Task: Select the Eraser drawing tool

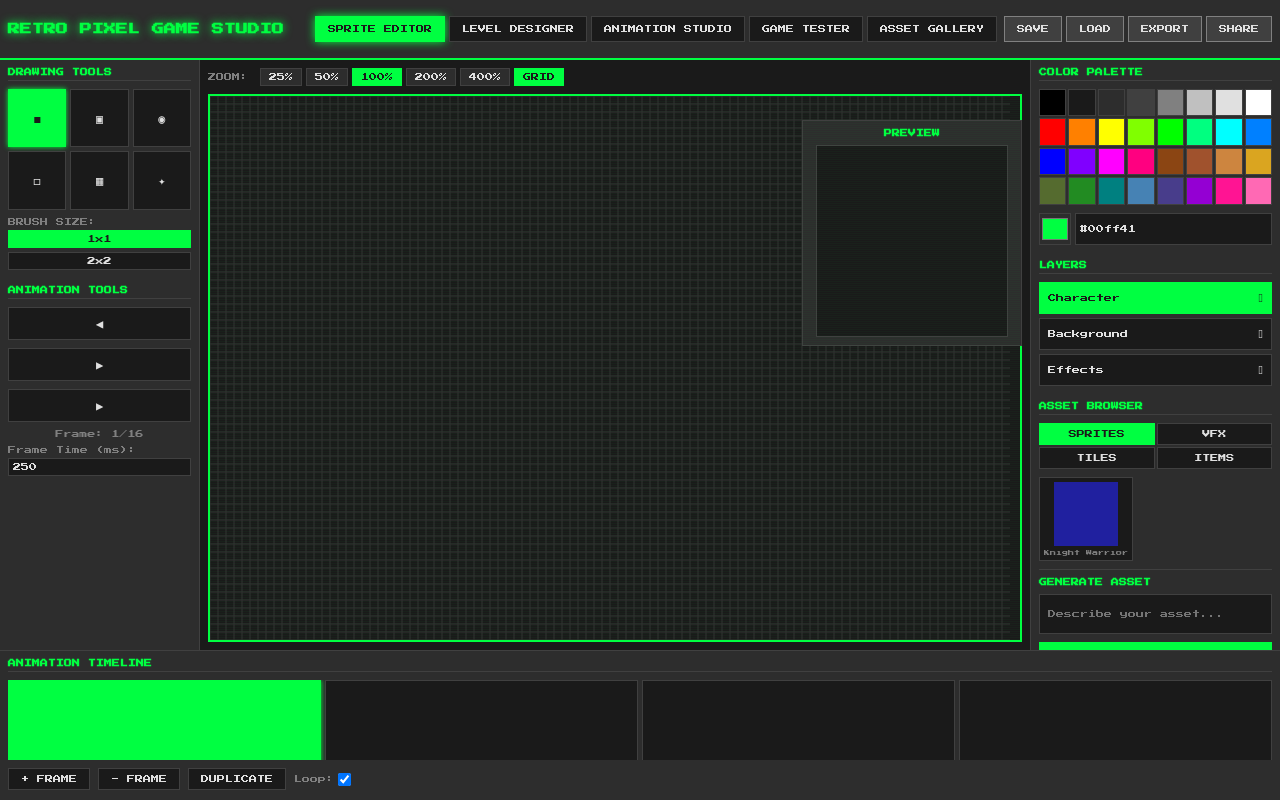Action: [99, 117]
